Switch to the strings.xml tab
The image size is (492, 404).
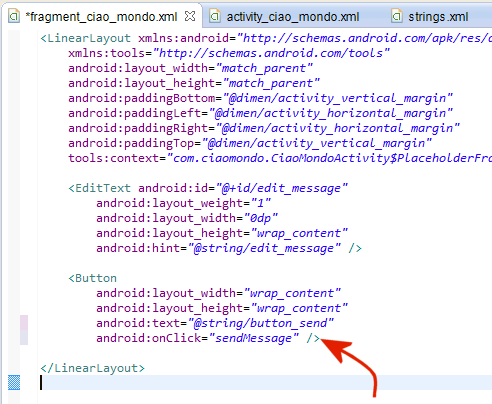point(438,17)
